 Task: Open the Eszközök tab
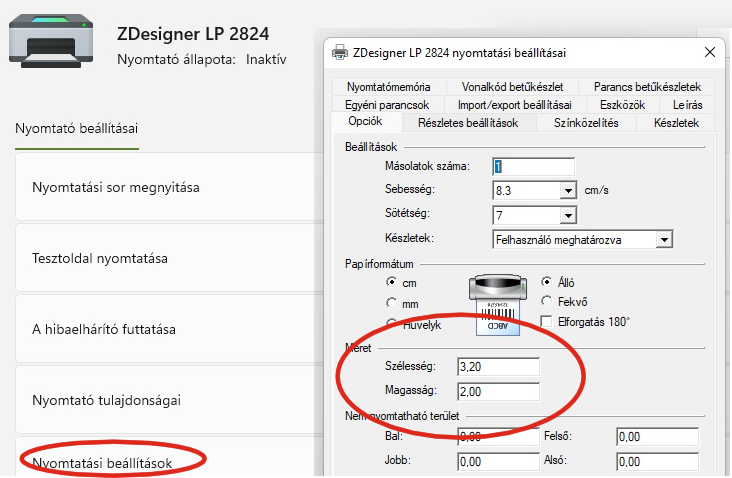pyautogui.click(x=622, y=105)
